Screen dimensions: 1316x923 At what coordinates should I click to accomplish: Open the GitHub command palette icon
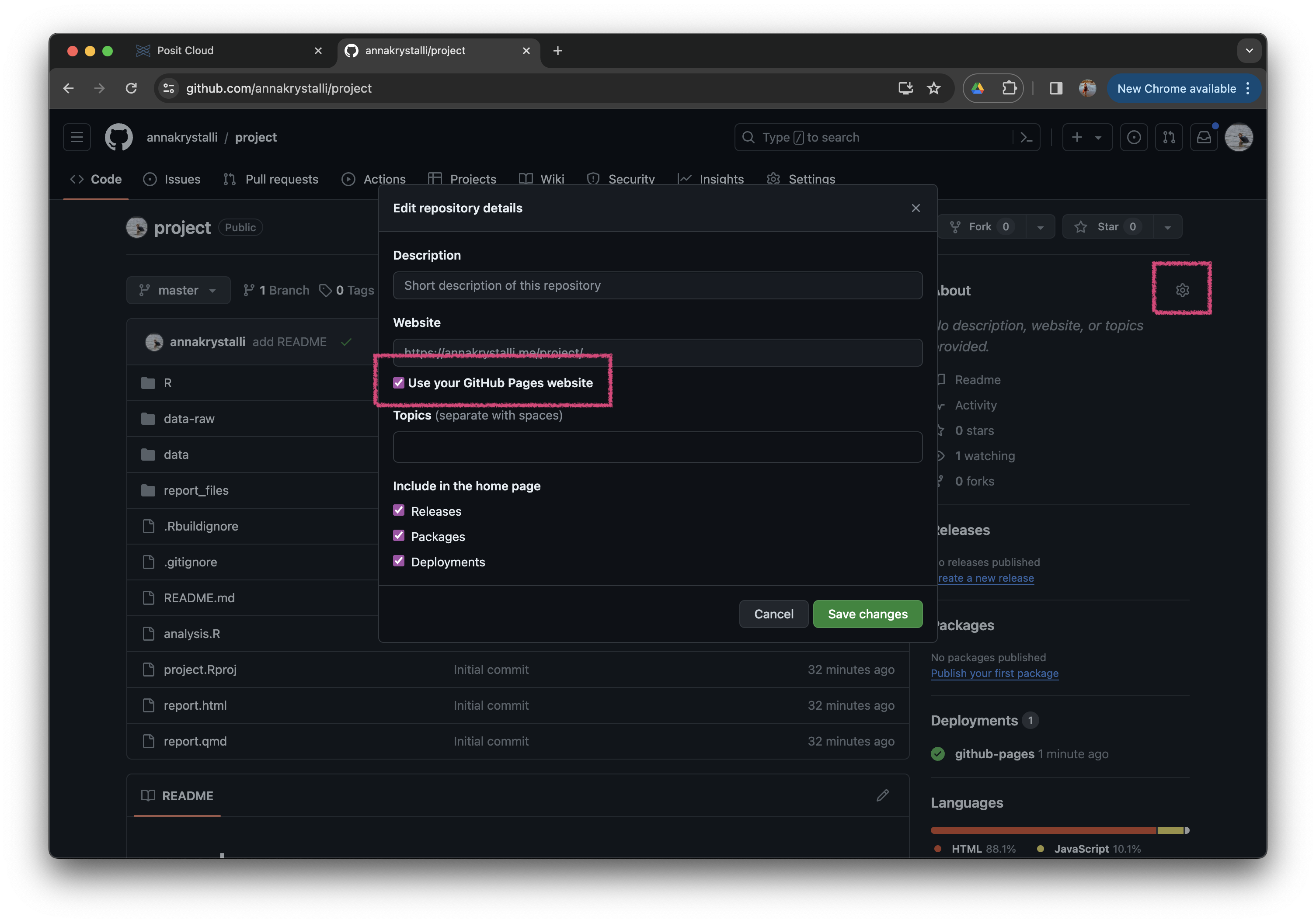coord(1026,138)
